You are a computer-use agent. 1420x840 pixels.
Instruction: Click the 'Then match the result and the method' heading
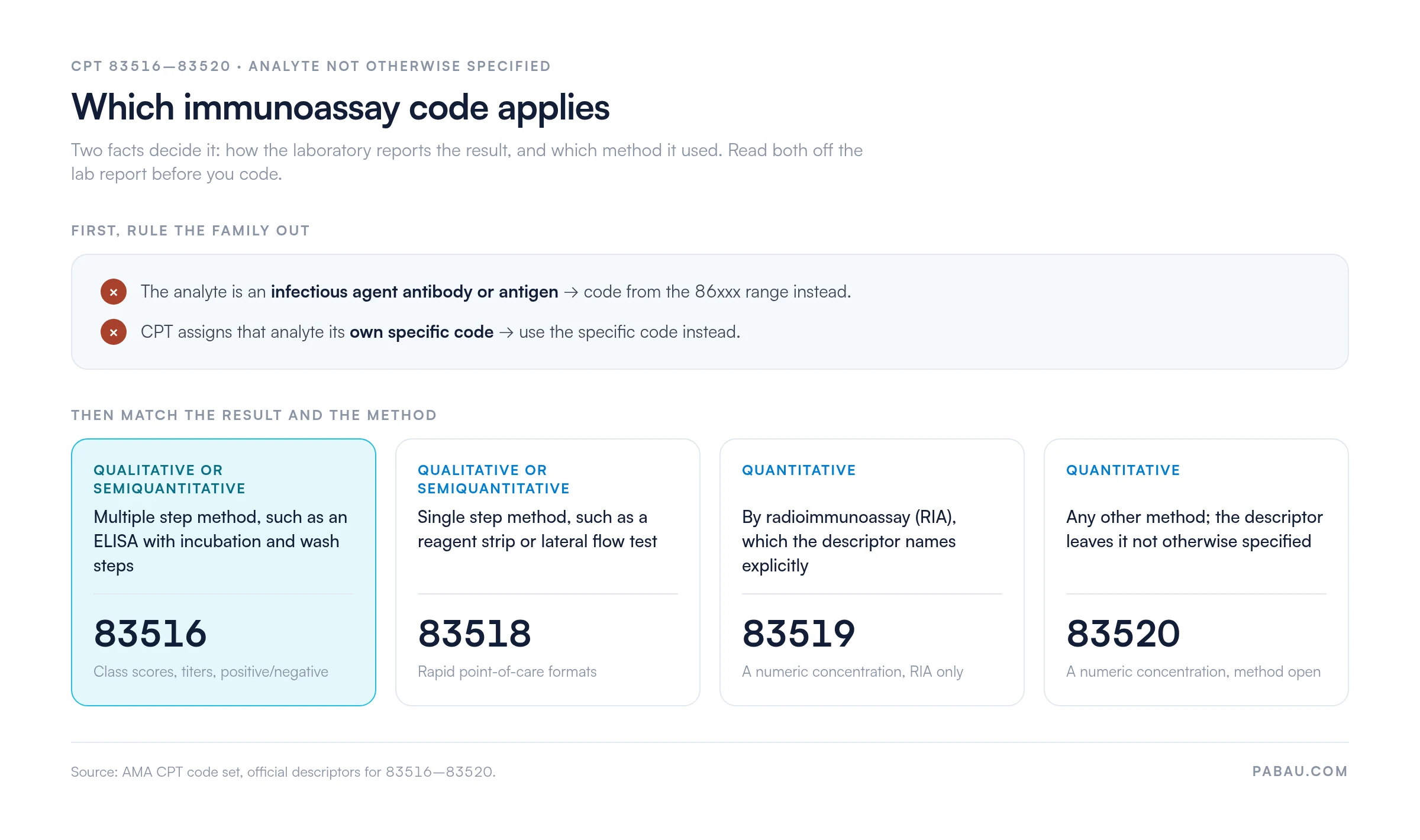coord(254,415)
